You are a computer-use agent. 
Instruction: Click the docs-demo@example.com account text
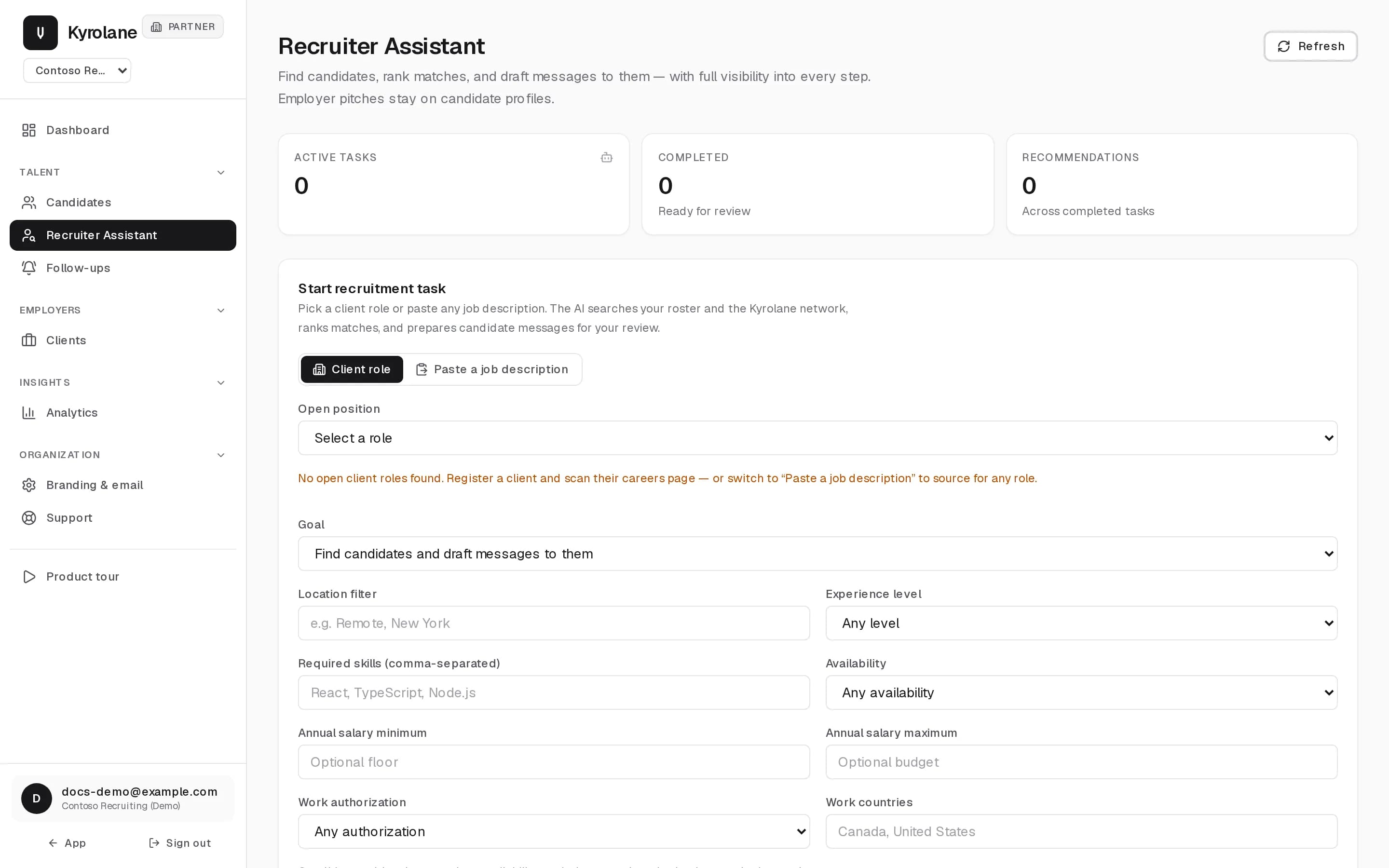click(139, 792)
